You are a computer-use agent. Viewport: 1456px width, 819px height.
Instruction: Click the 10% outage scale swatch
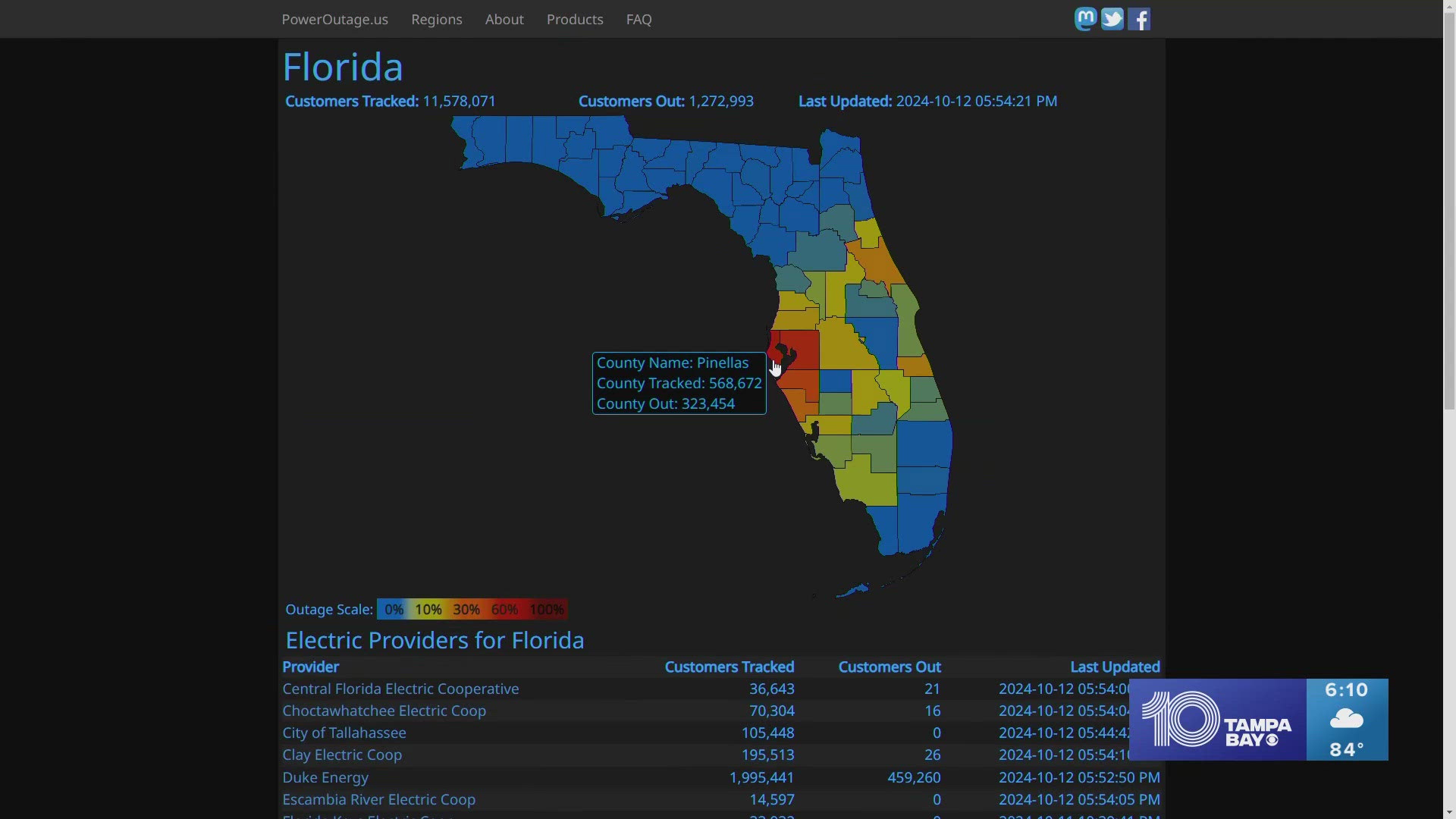click(x=428, y=609)
